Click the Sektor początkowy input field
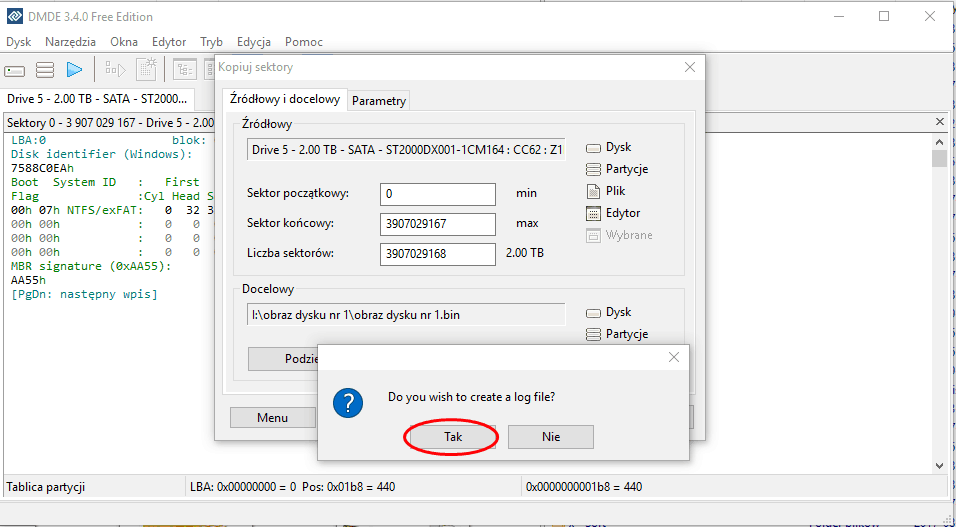Viewport: 956px width, 527px height. click(438, 194)
